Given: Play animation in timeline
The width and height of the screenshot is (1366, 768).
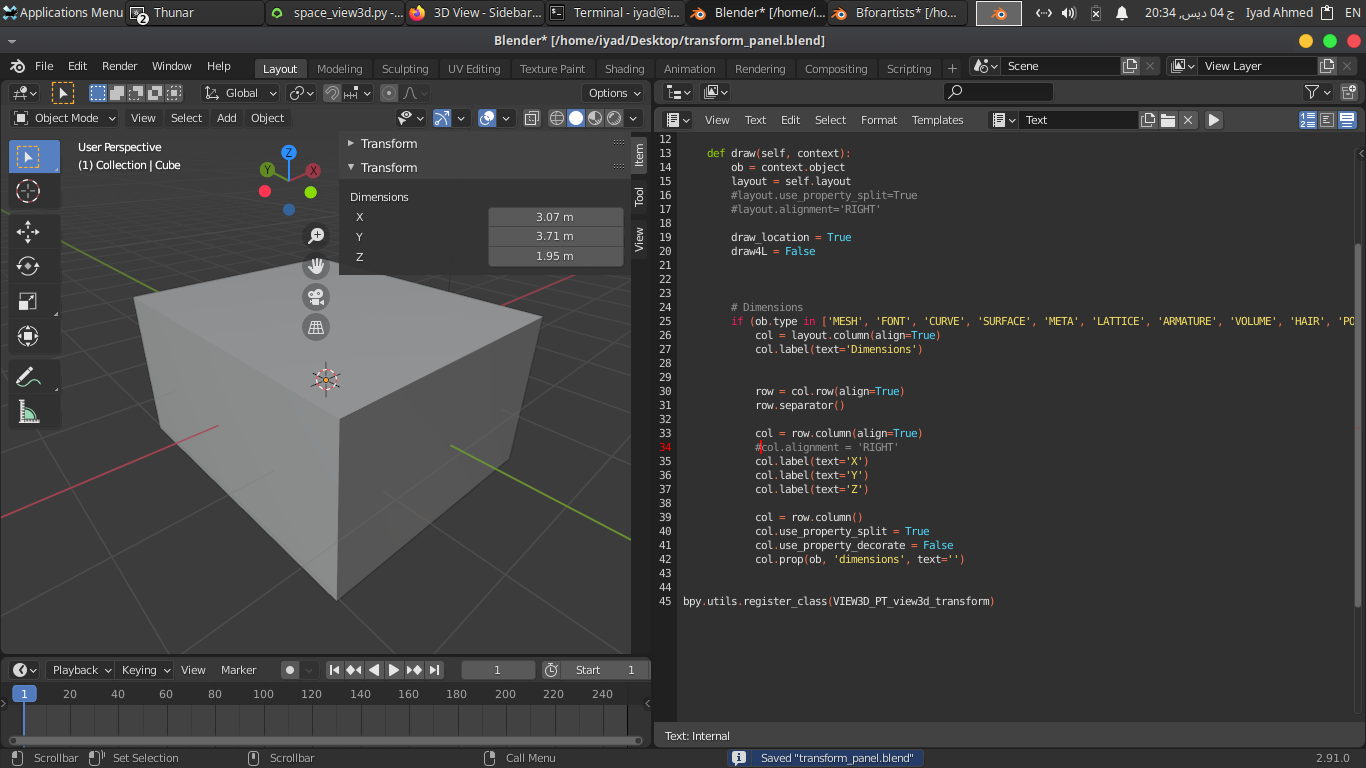Looking at the screenshot, I should coord(394,670).
